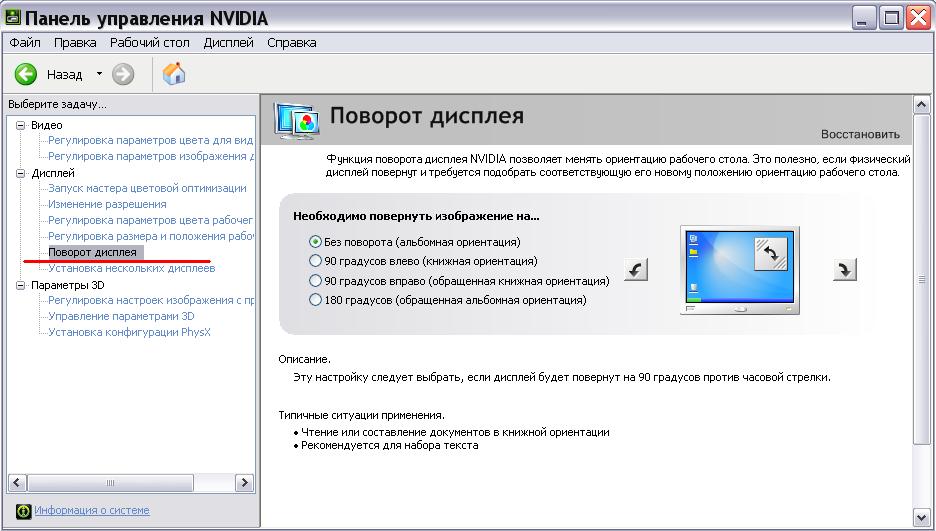Click Типичные ситуации применения. text
Viewport: 936px width, 531px height.
[362, 415]
